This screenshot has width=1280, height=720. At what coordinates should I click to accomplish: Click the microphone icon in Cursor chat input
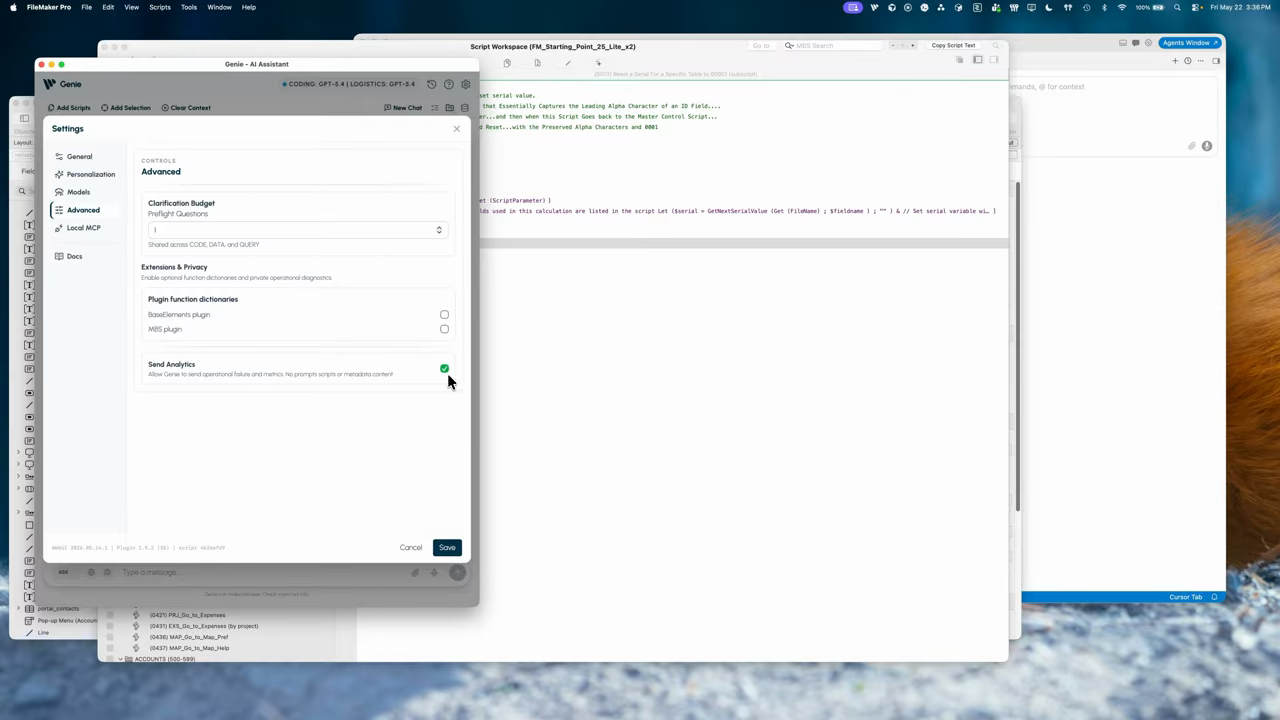tap(1207, 146)
